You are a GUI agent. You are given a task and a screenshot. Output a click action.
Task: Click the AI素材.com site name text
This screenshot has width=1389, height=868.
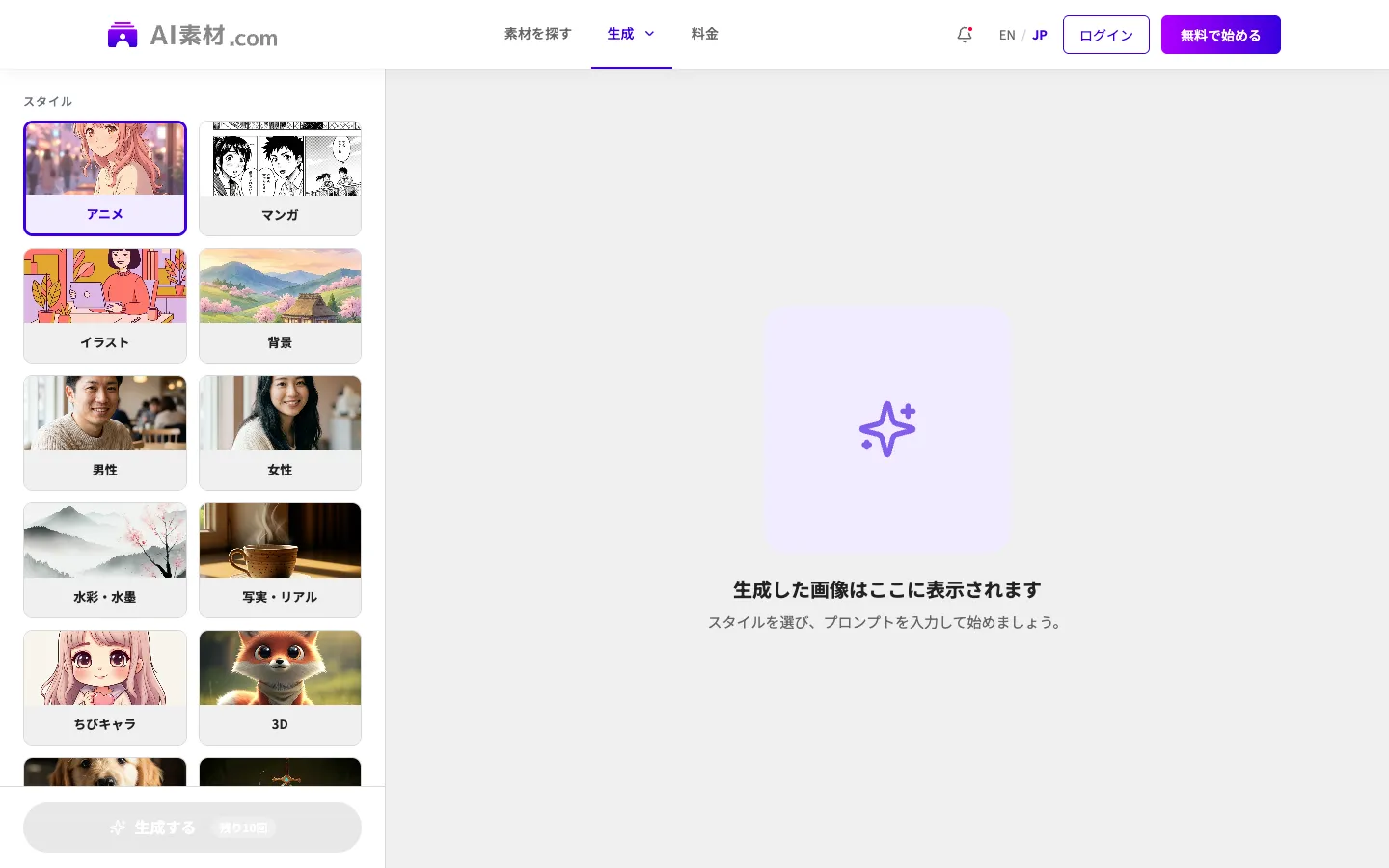(x=213, y=36)
